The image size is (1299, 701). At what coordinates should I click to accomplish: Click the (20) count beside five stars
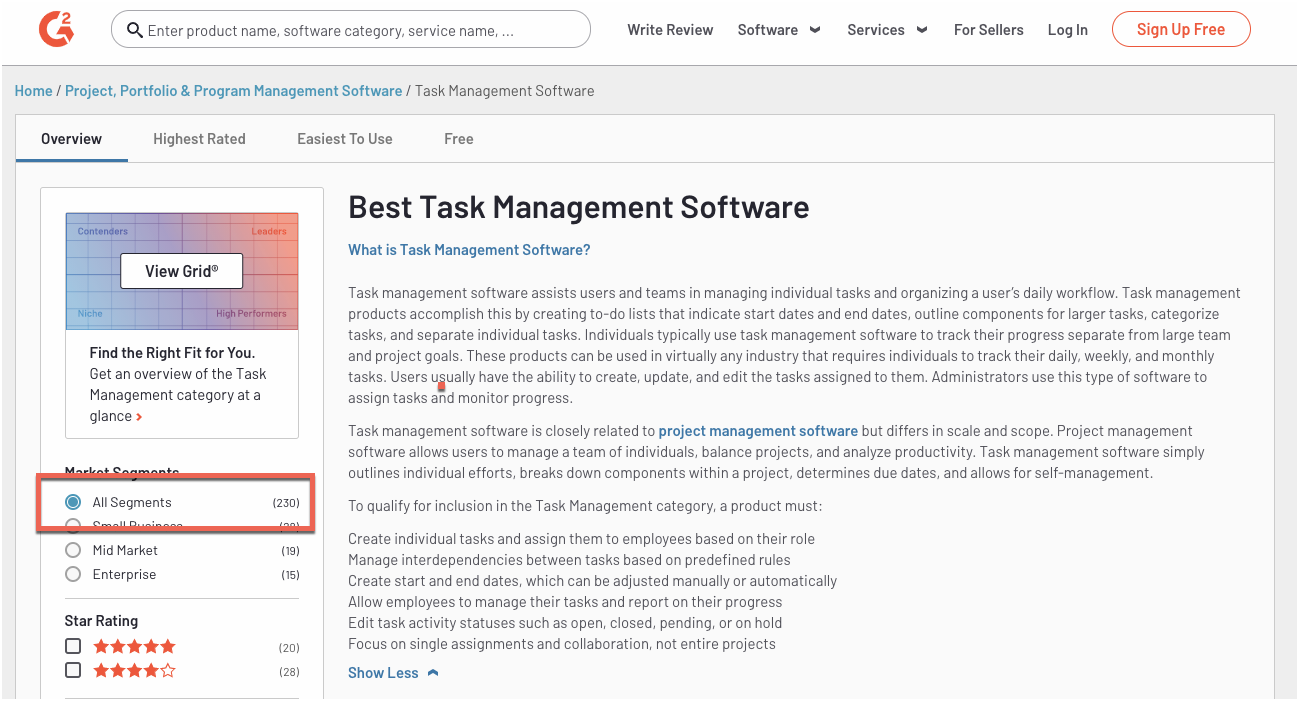[289, 648]
